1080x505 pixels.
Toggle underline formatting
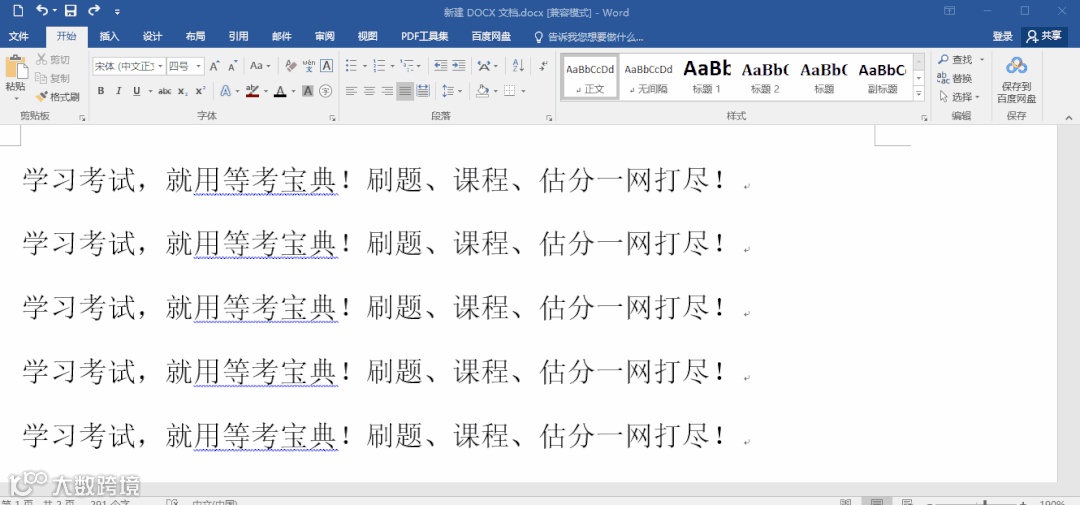click(x=136, y=91)
